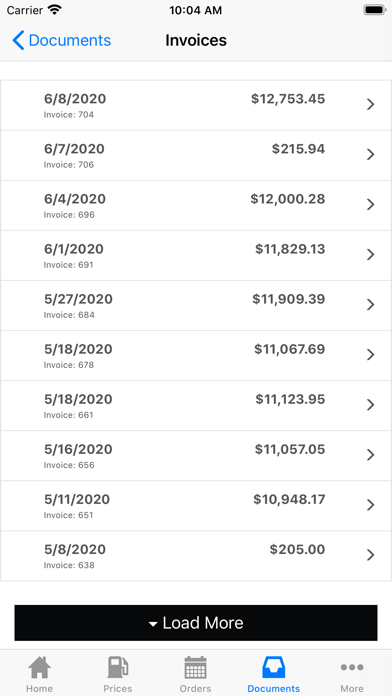The image size is (392, 696).
Task: Open invoice 678 dated 5/18/2020
Action: [x=196, y=356]
